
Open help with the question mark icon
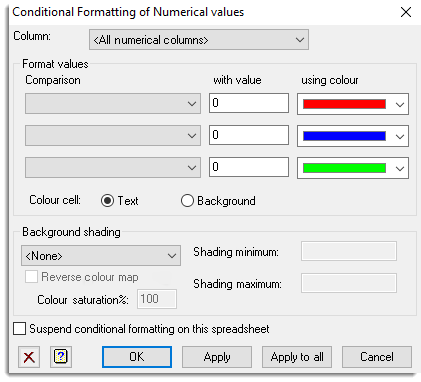[x=61, y=357]
